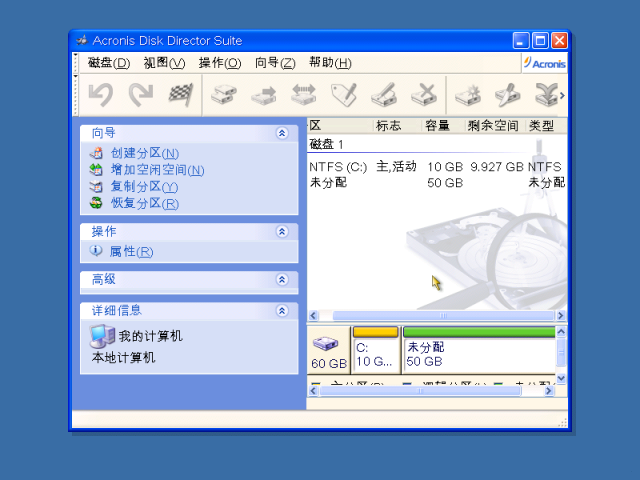The height and width of the screenshot is (480, 640).
Task: Start the 创建分区(N) wizard
Action: tap(144, 153)
